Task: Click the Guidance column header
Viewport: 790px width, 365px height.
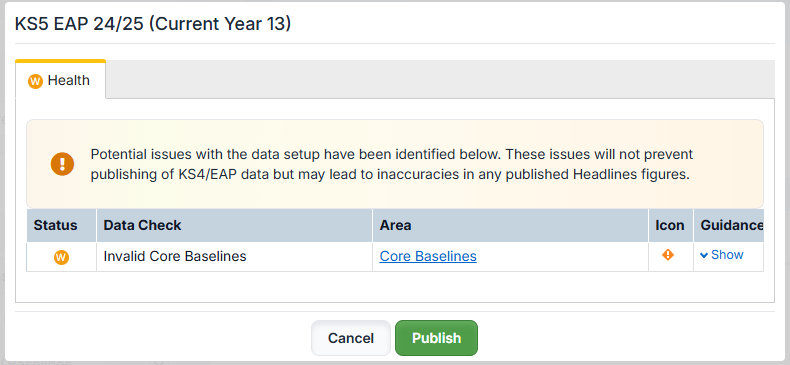Action: 732,225
